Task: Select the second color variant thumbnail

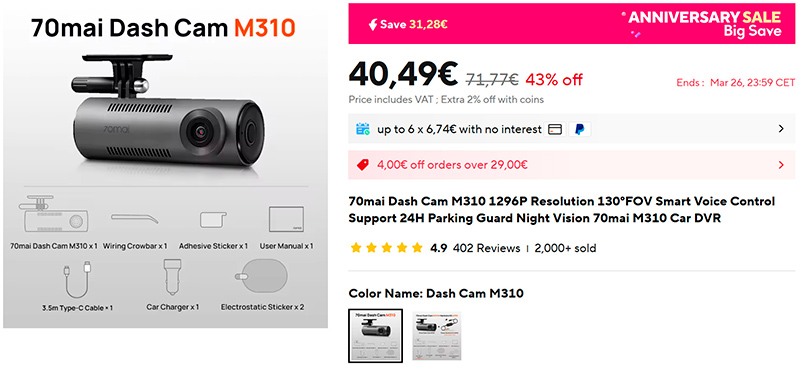Action: pyautogui.click(x=437, y=335)
